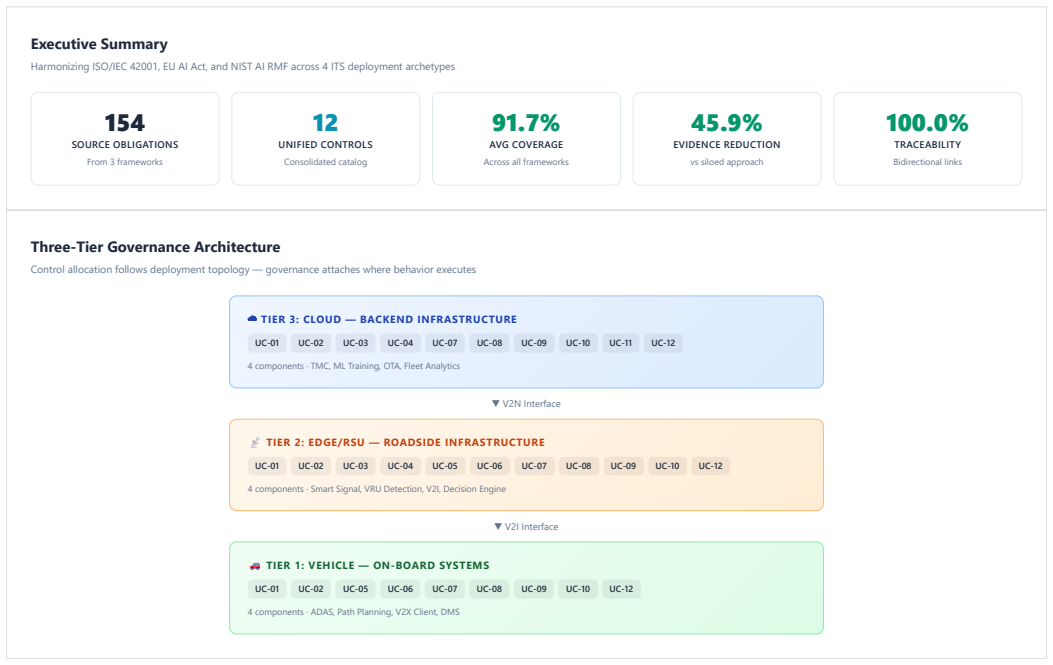
Task: Click the Tier 1: Vehicle heading
Action: [377, 566]
